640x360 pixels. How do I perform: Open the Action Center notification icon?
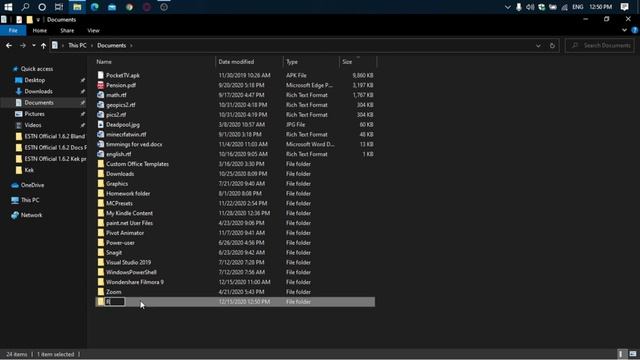(624, 7)
